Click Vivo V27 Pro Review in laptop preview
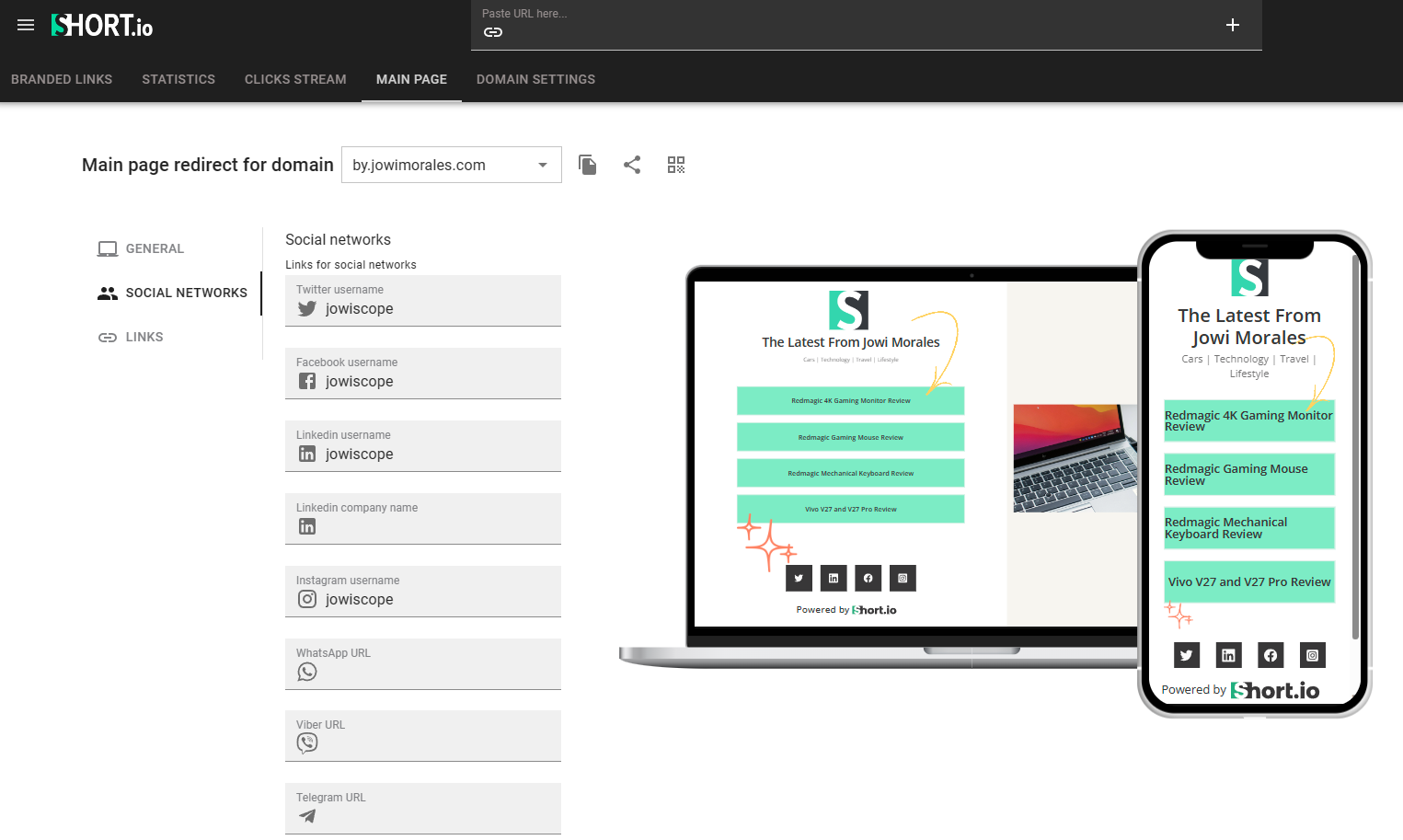This screenshot has width=1403, height=840. tap(850, 509)
